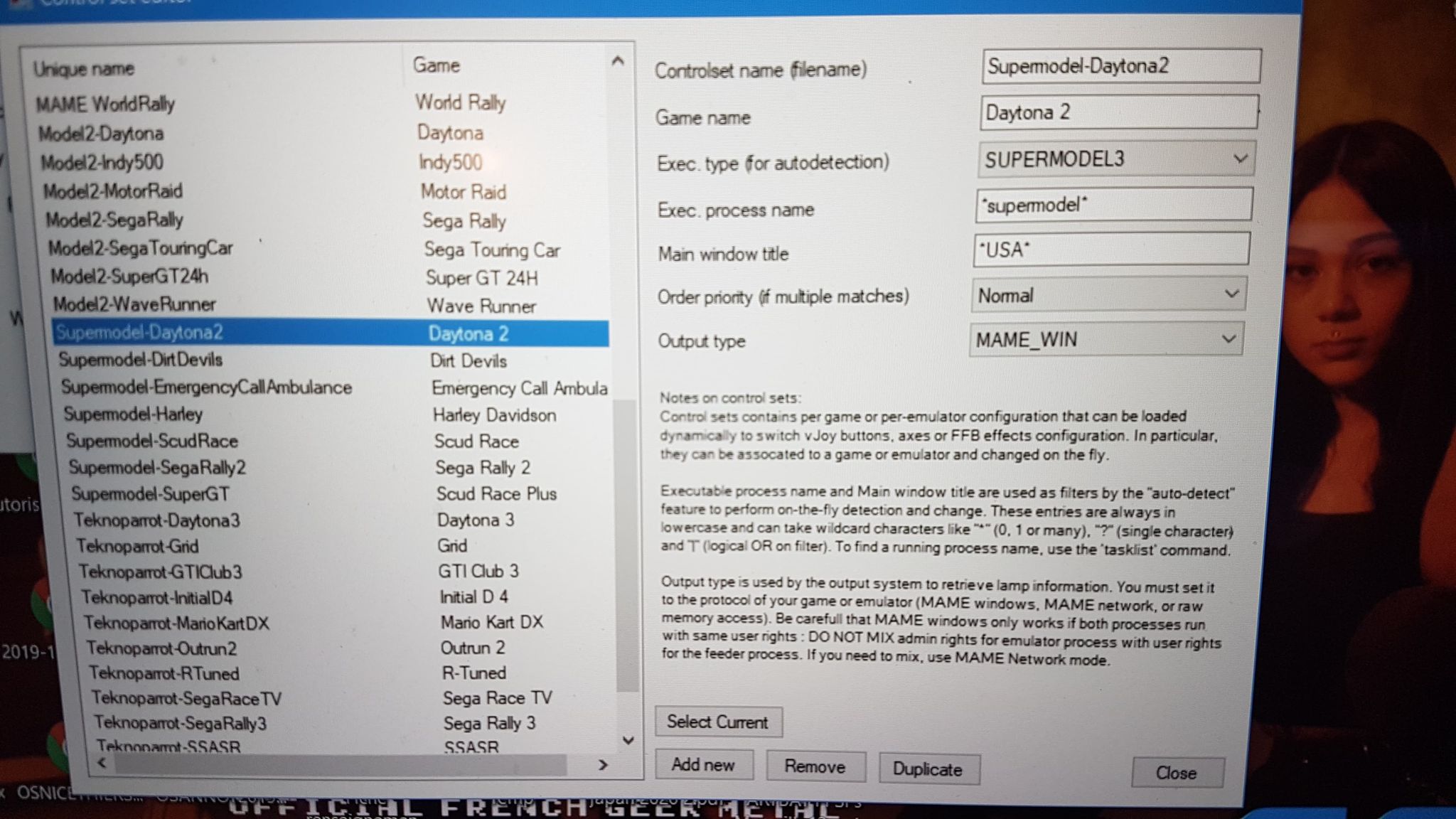Screen dimensions: 1456x819
Task: Select Supermodel-SegaRally2 row
Action: coord(338,467)
